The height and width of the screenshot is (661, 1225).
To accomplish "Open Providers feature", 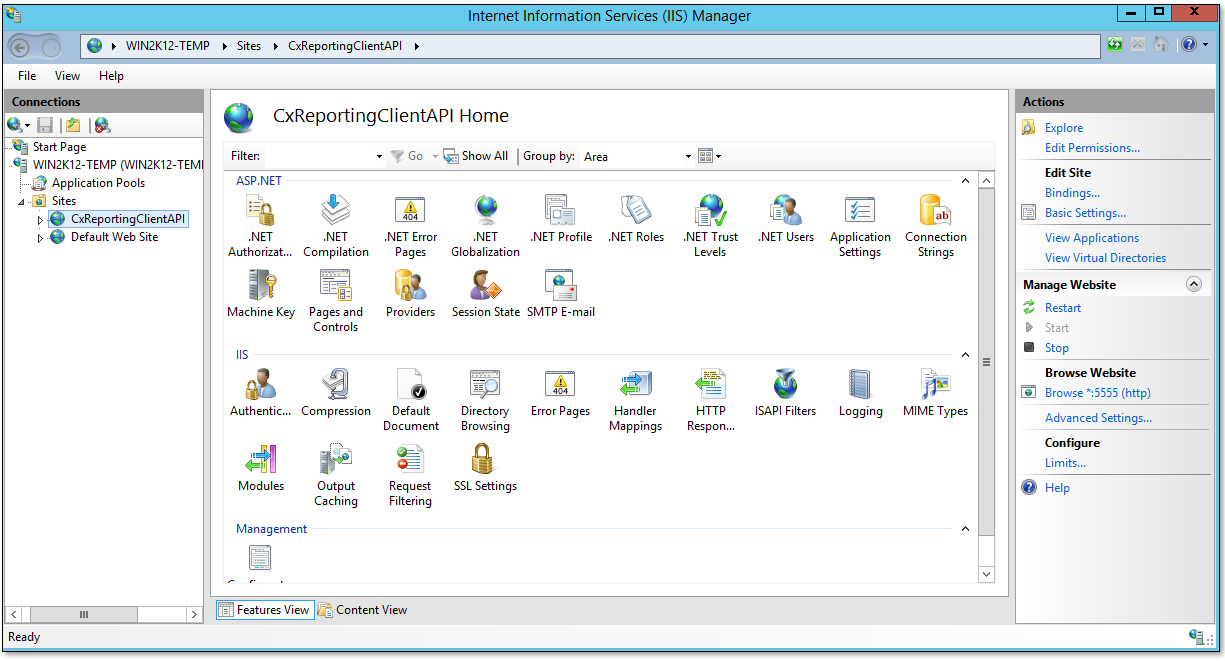I will point(410,294).
